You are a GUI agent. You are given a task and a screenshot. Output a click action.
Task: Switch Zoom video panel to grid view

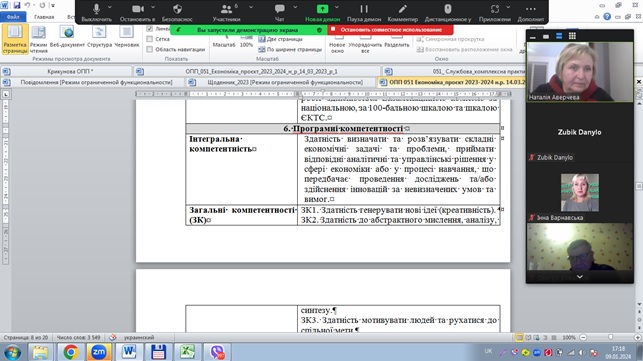[x=572, y=36]
